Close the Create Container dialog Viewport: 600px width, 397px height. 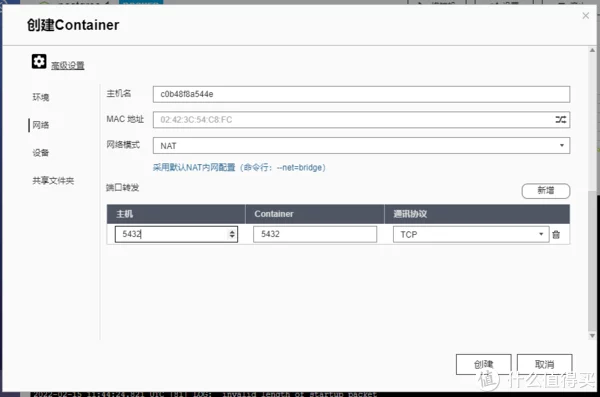585,16
